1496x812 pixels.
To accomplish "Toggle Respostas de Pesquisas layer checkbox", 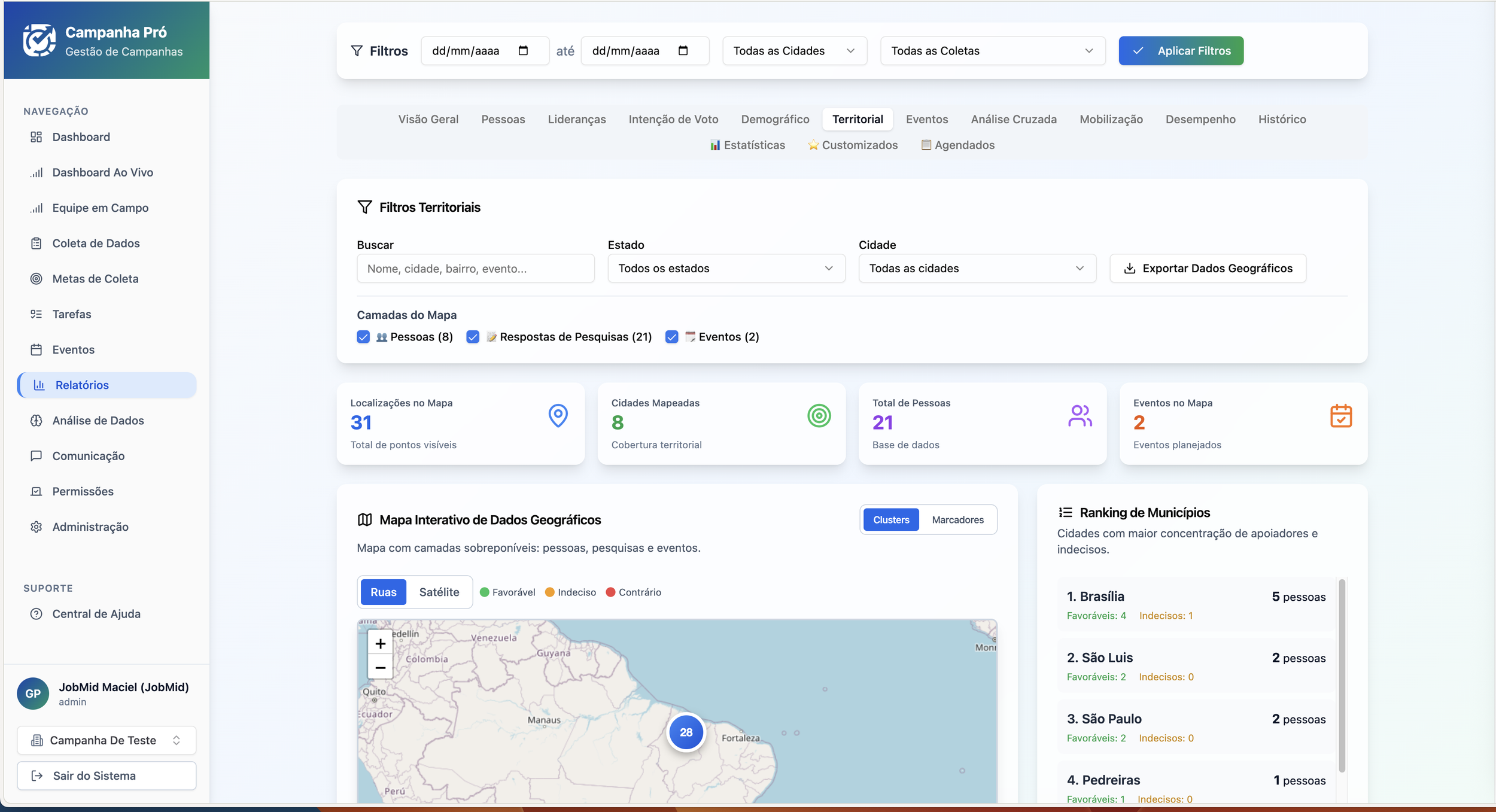I will point(473,337).
